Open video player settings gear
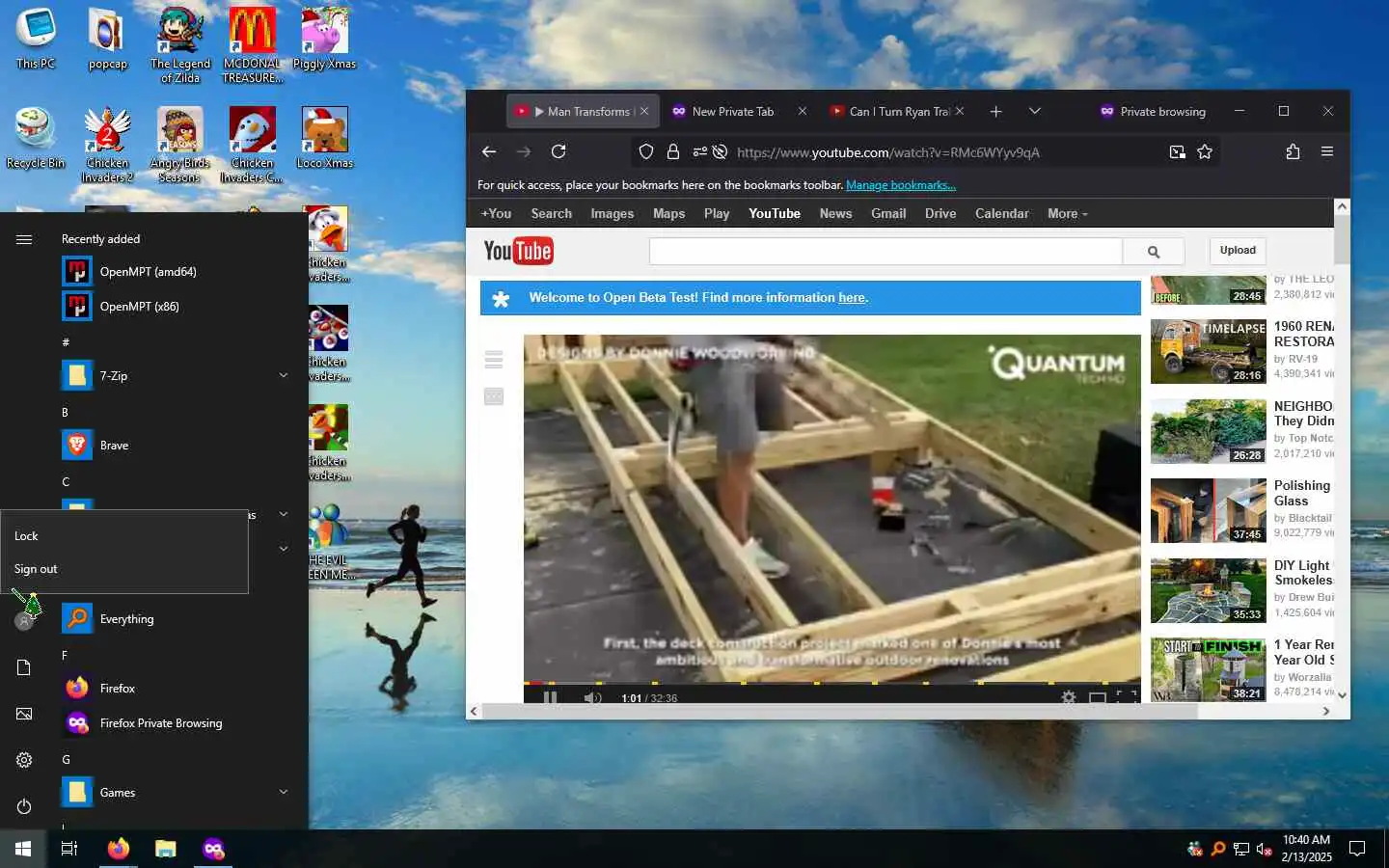 coord(1069,696)
